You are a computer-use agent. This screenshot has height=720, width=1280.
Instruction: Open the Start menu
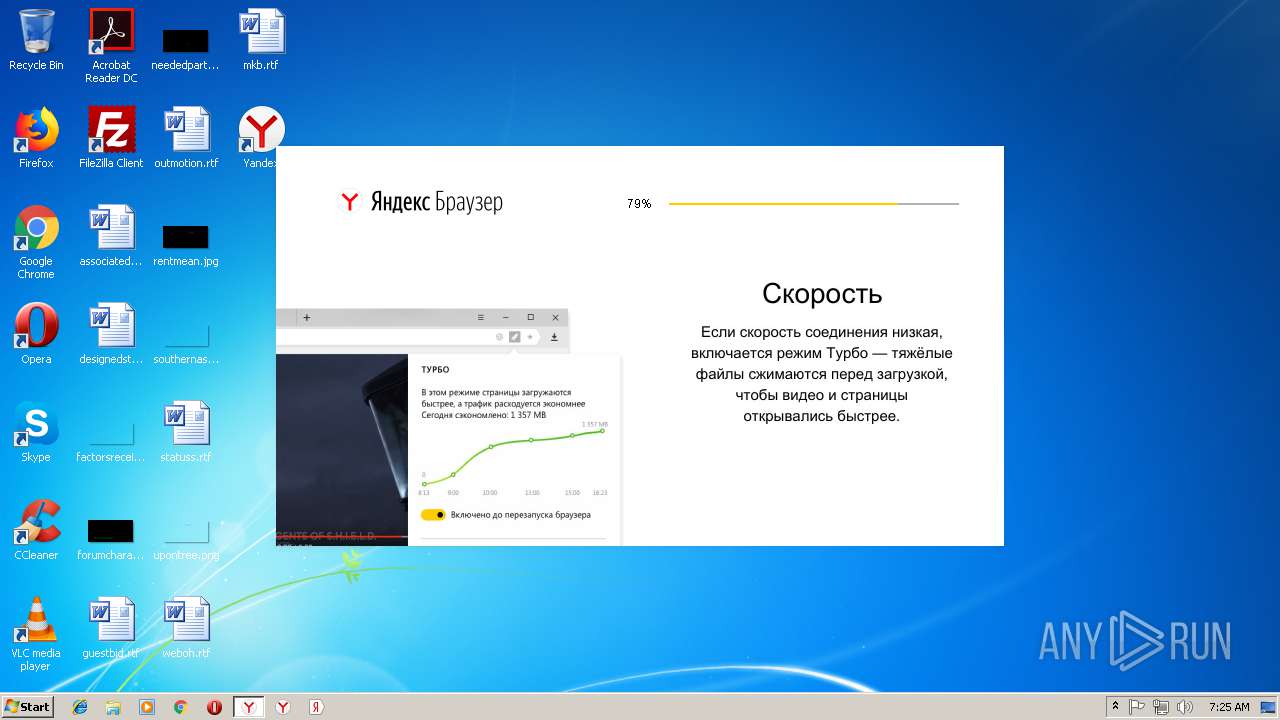[x=28, y=707]
